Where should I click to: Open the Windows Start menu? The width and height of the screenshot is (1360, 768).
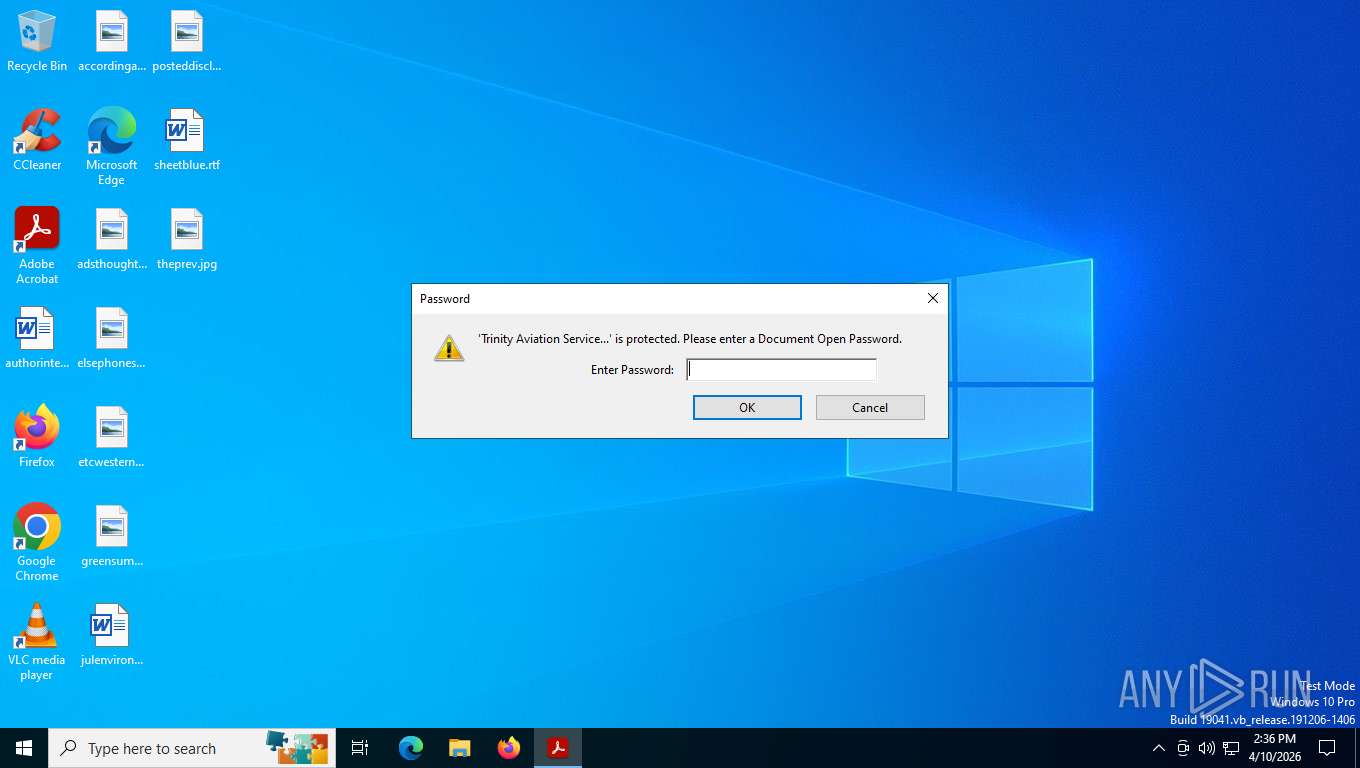click(x=24, y=748)
